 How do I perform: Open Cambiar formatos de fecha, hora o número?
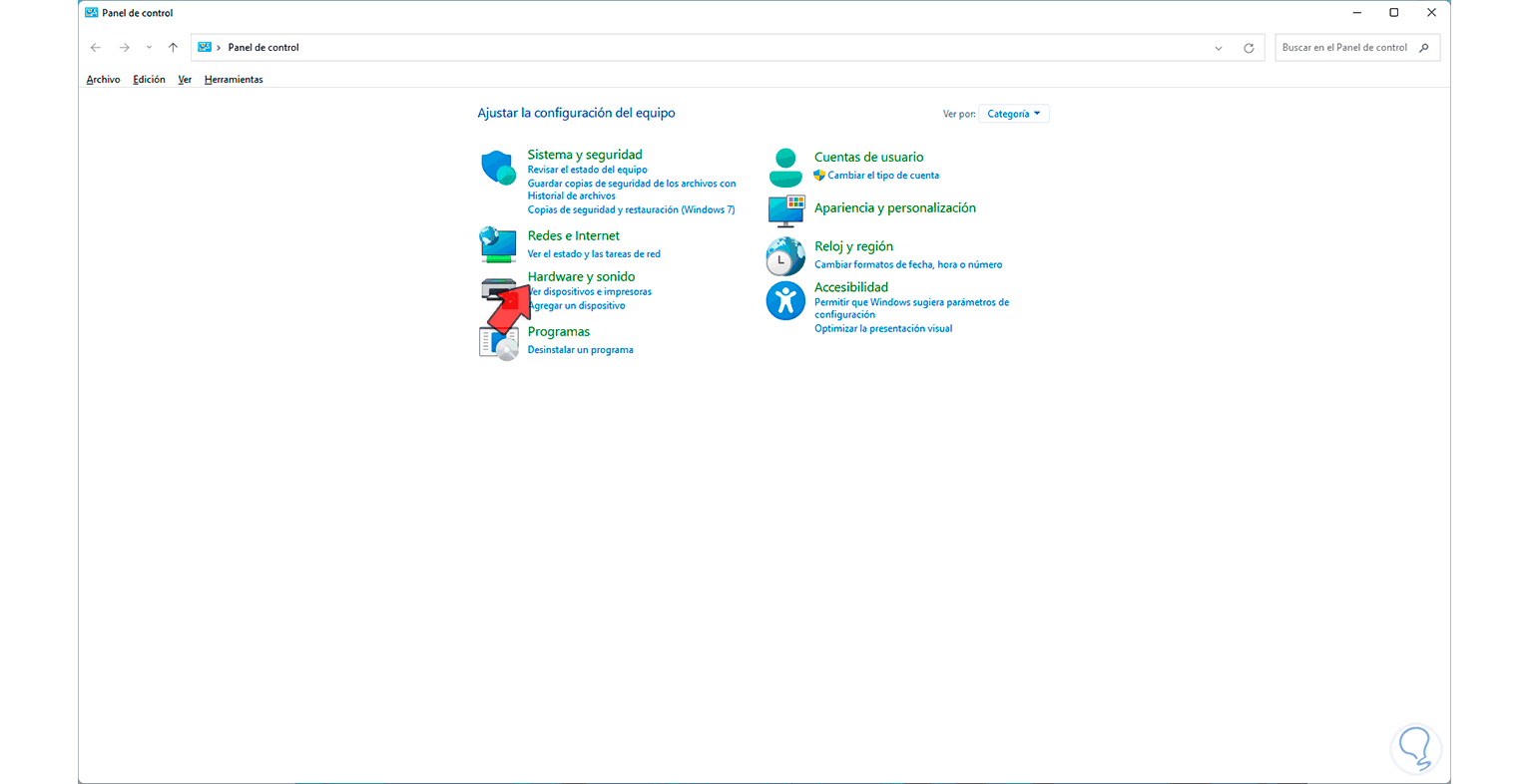(908, 265)
